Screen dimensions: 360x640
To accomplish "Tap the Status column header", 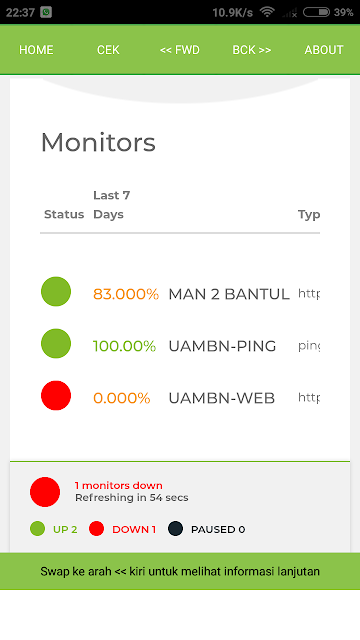I will click(x=64, y=214).
